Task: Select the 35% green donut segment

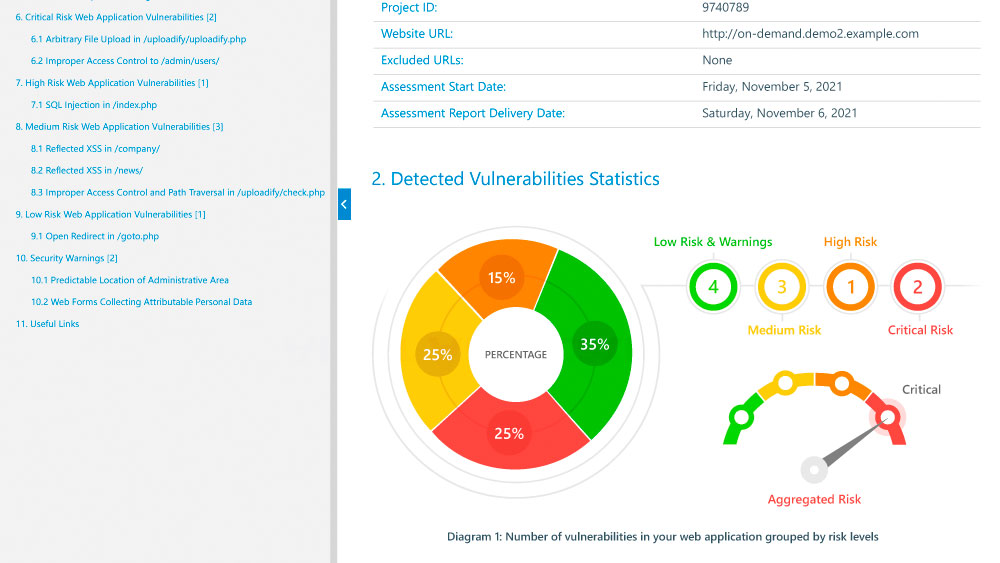Action: [x=594, y=344]
